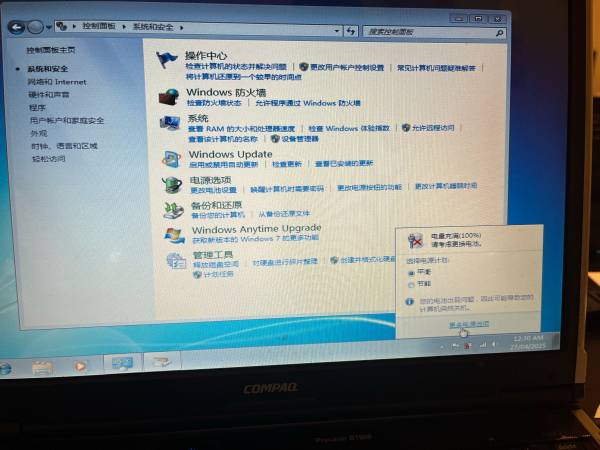Click the battery tray icon with red X

[x=466, y=346]
